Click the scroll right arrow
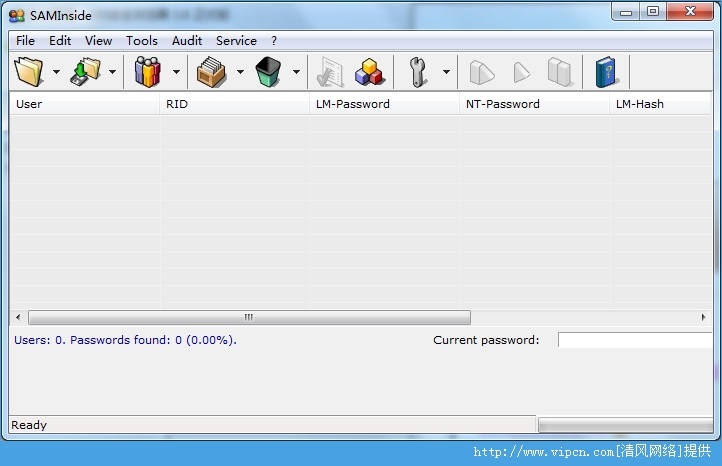 [704, 317]
